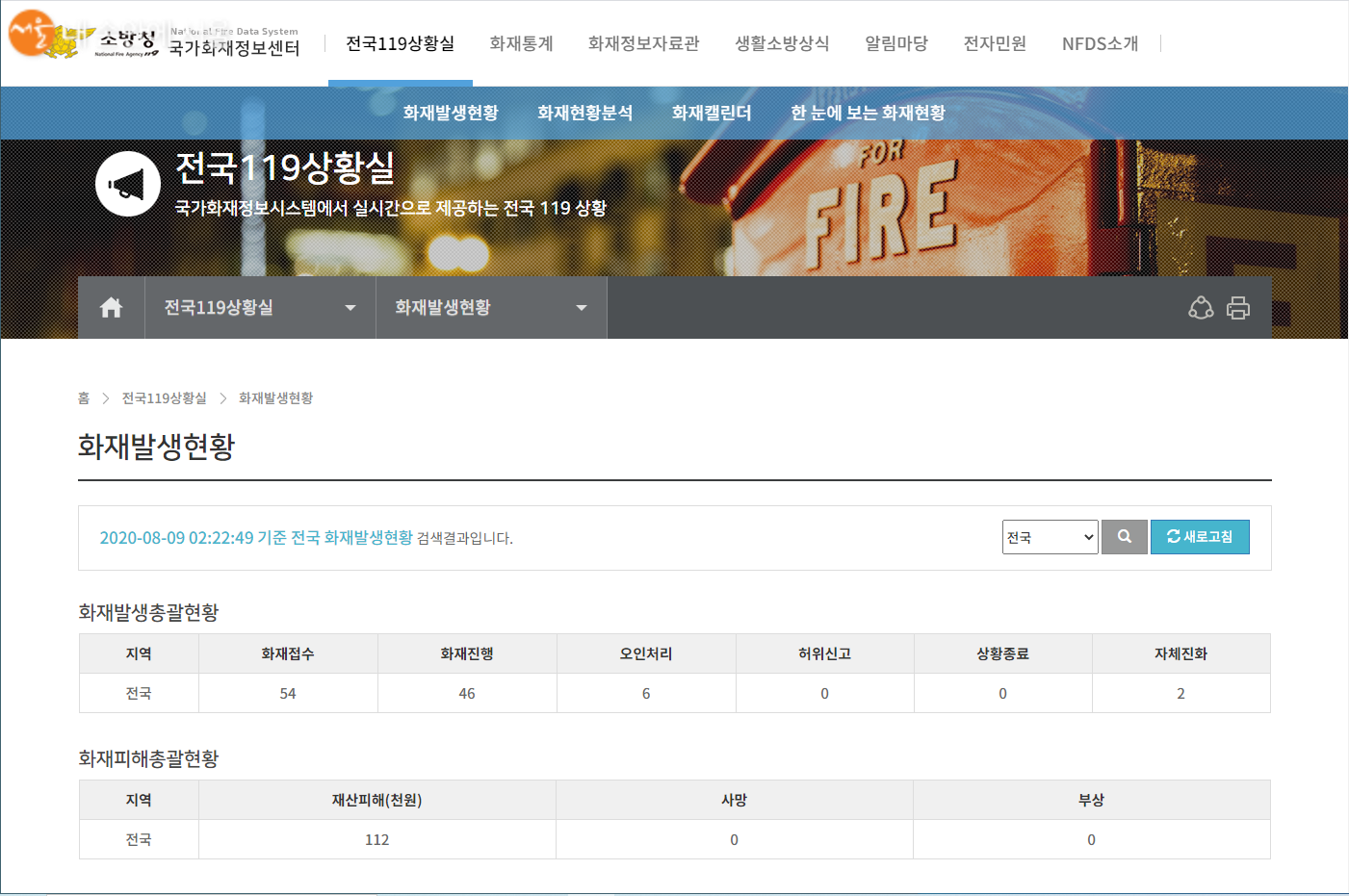Switch to 화재캘린더 submenu tab
1349x896 pixels.
click(712, 113)
